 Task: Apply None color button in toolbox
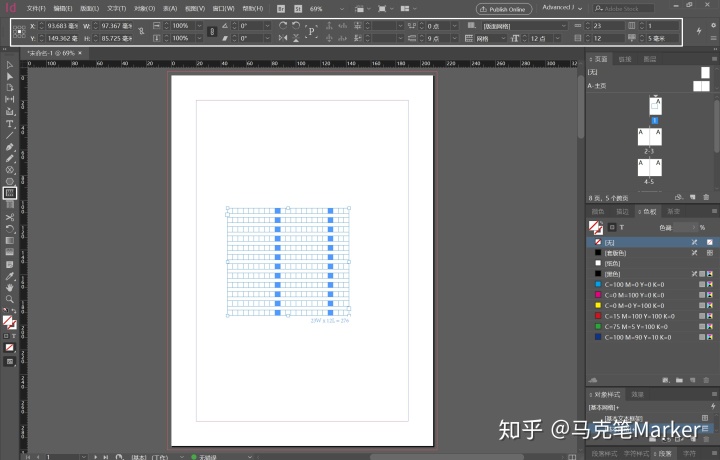(x=10, y=348)
